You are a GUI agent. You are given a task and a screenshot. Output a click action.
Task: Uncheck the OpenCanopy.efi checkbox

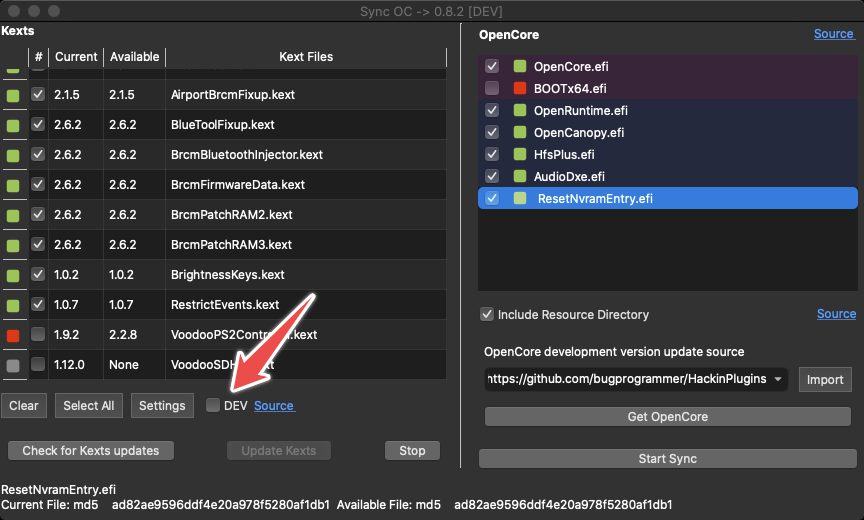(x=492, y=133)
